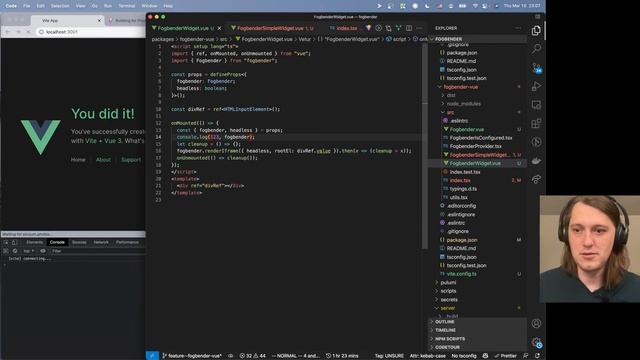
Task: Open the Network tab in DevTools
Action: pos(101,242)
